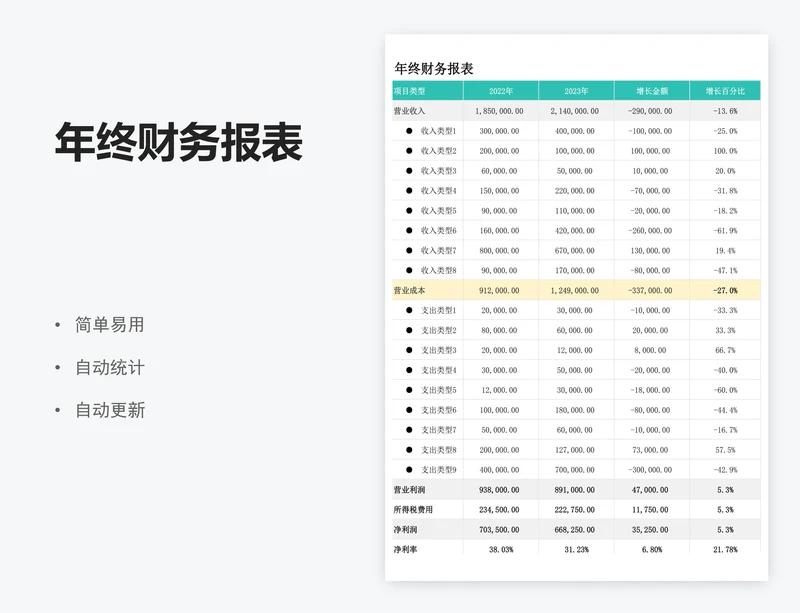The width and height of the screenshot is (800, 613).
Task: Select the 收入类型4 row label
Action: click(438, 190)
